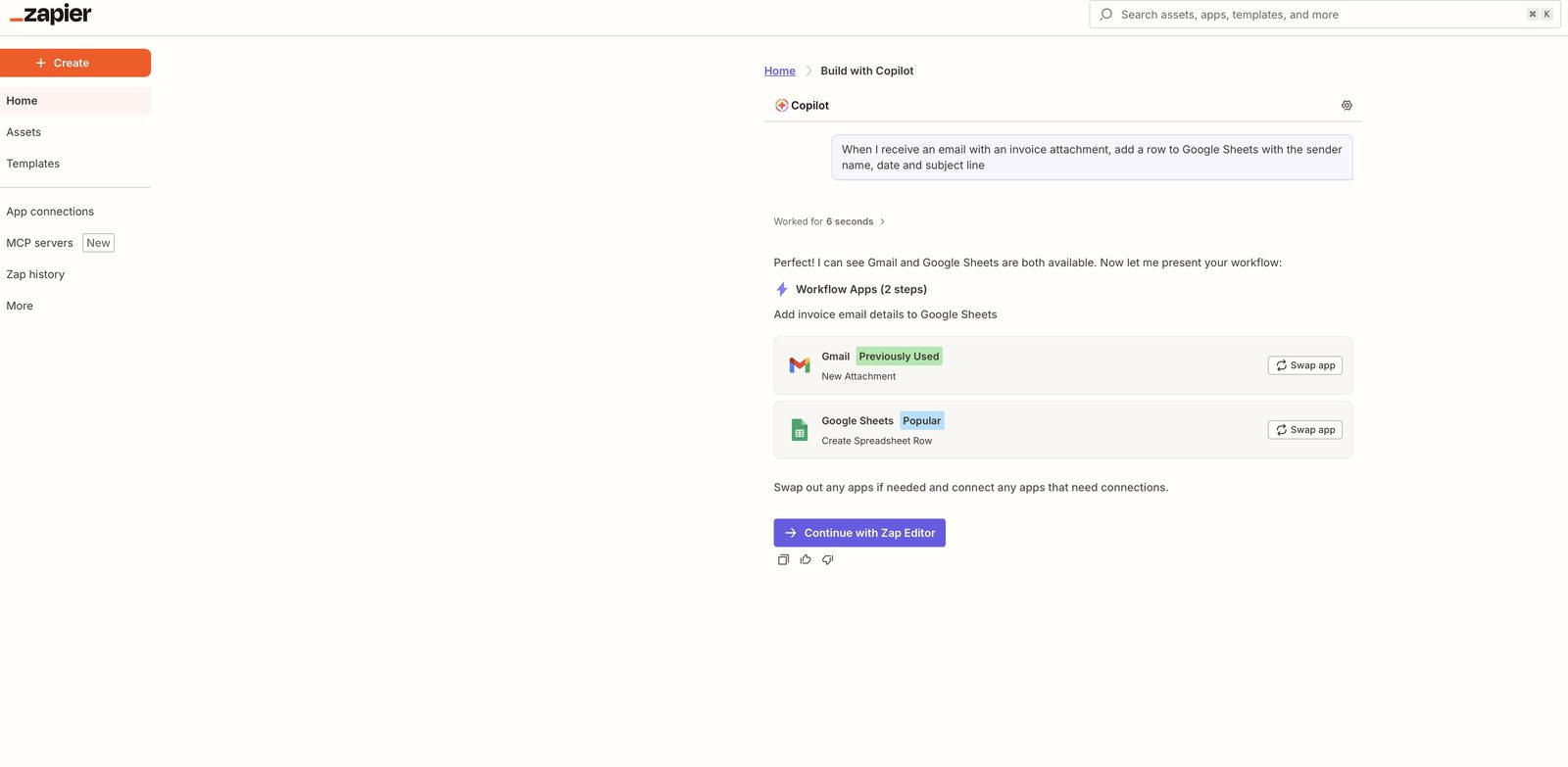Click the Previously Used badge
Image resolution: width=1568 pixels, height=767 pixels.
(899, 357)
